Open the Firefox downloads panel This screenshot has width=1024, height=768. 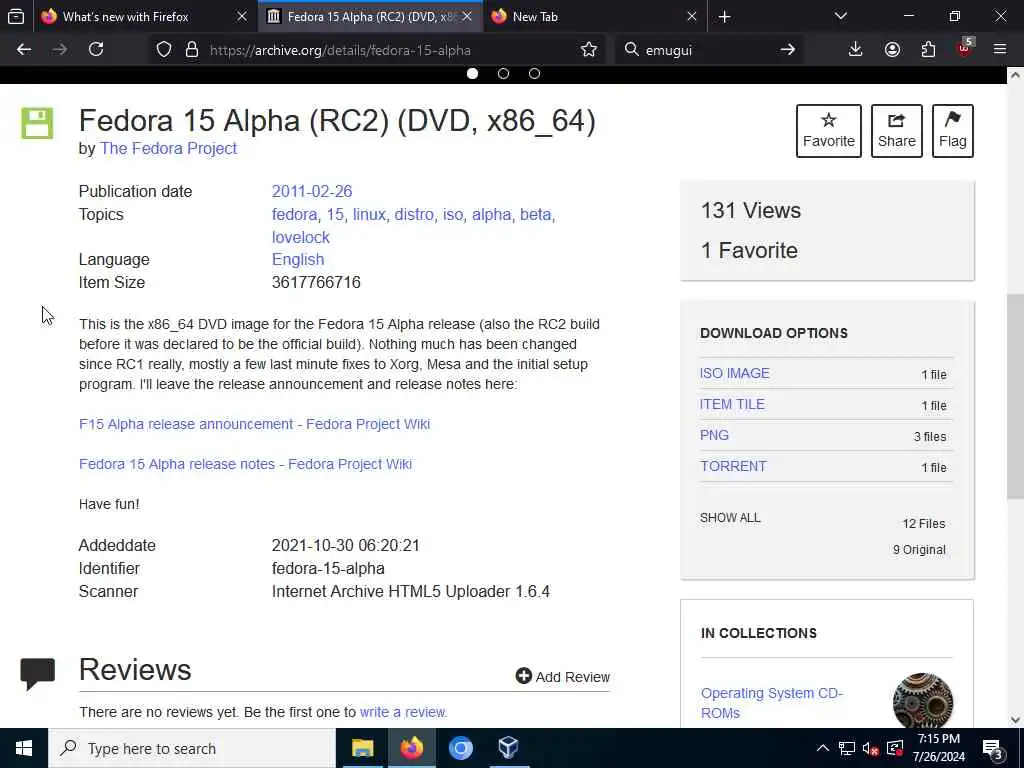[x=856, y=50]
